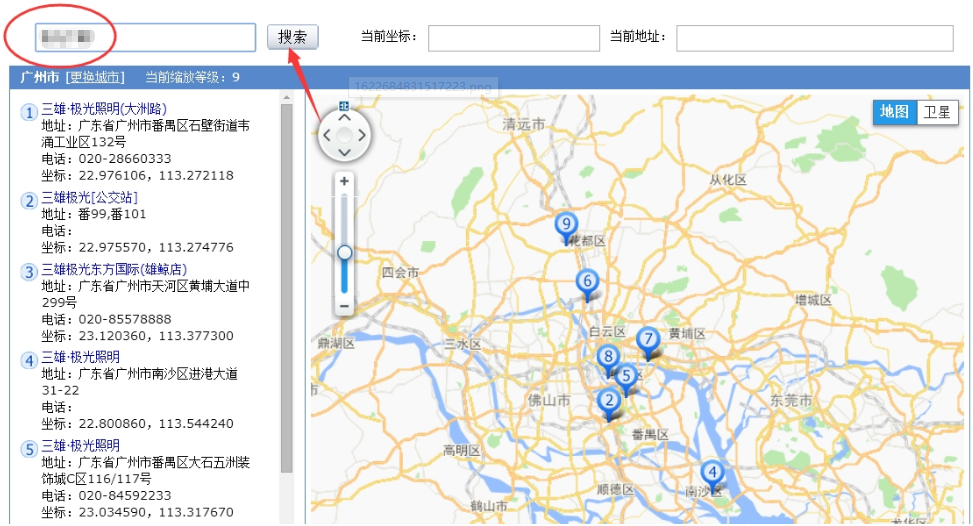Click map marker number 7
This screenshot has height=526, width=973.
coord(648,340)
